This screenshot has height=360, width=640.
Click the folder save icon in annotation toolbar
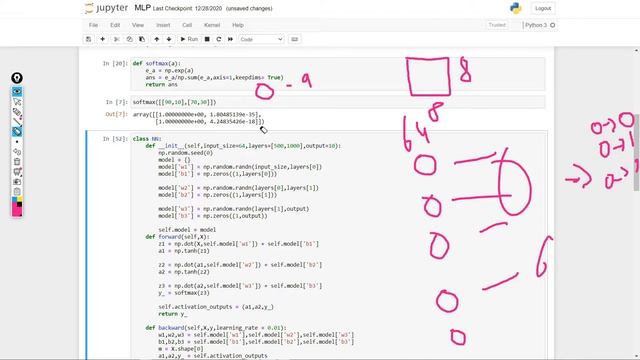(x=17, y=182)
